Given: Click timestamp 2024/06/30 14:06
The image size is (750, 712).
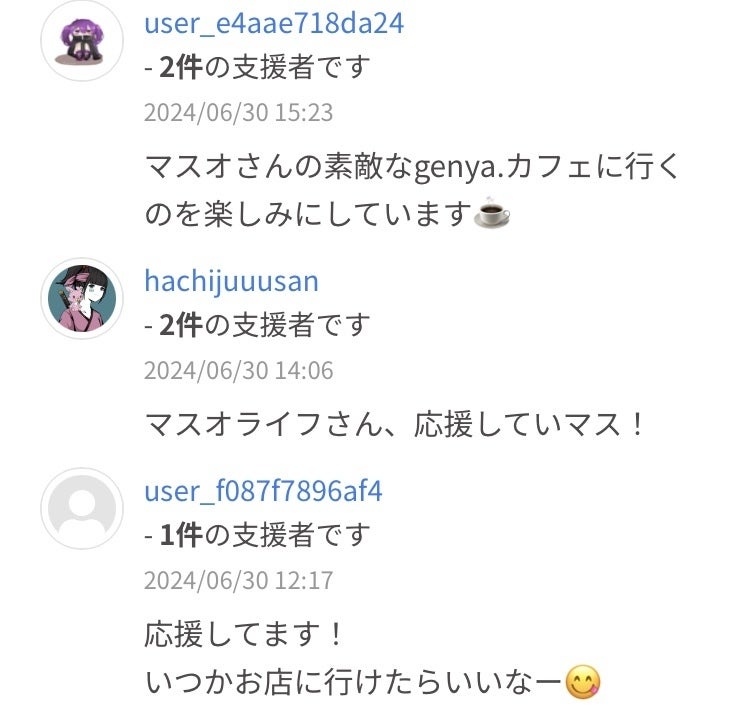Looking at the screenshot, I should [x=238, y=371].
